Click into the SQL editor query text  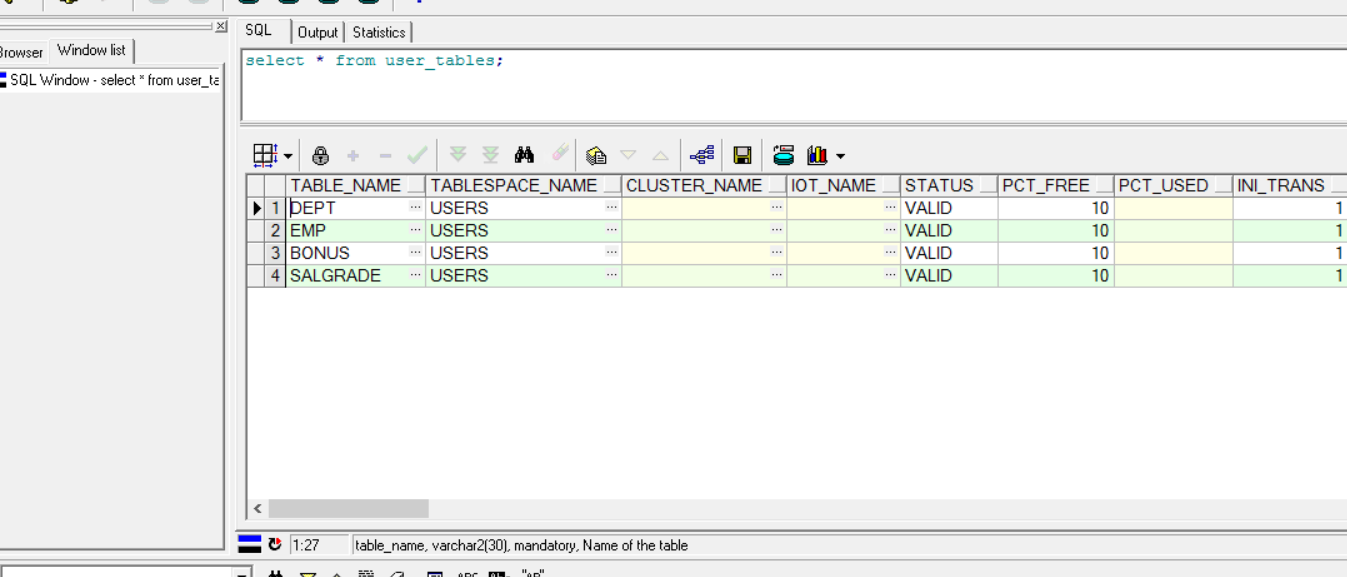pos(374,61)
